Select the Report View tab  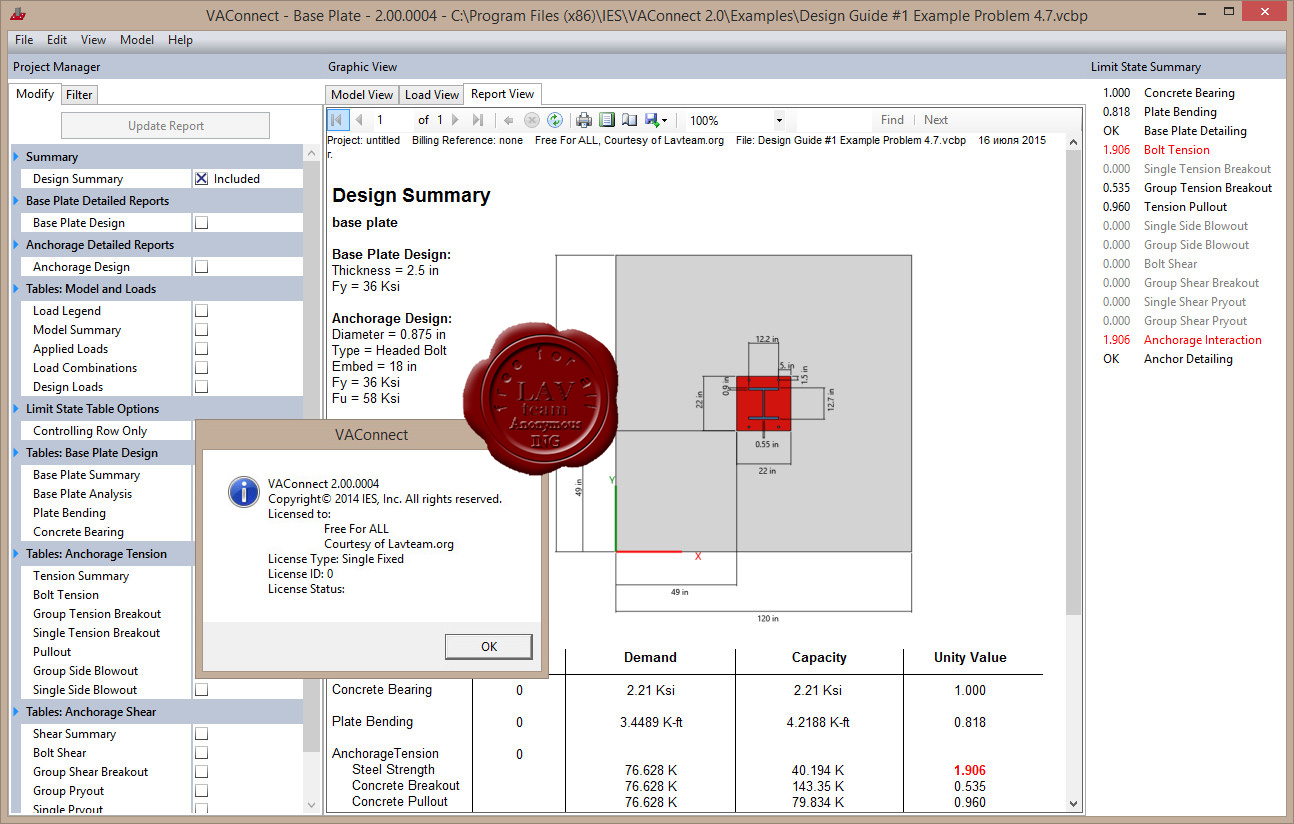coord(503,94)
